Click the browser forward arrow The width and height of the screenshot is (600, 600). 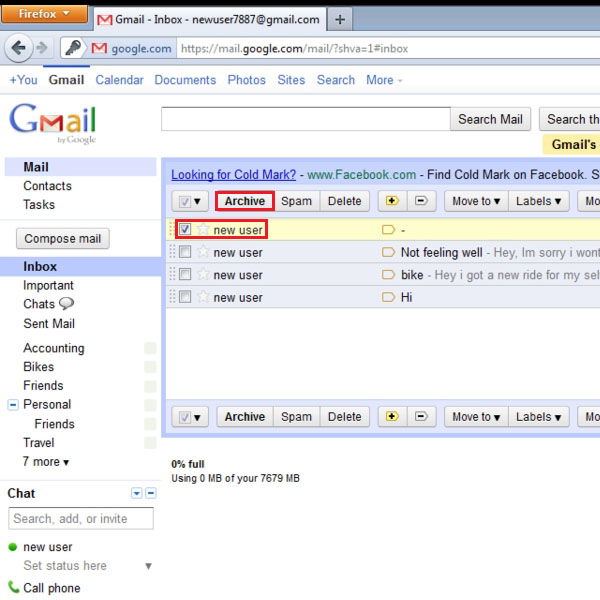click(41, 48)
